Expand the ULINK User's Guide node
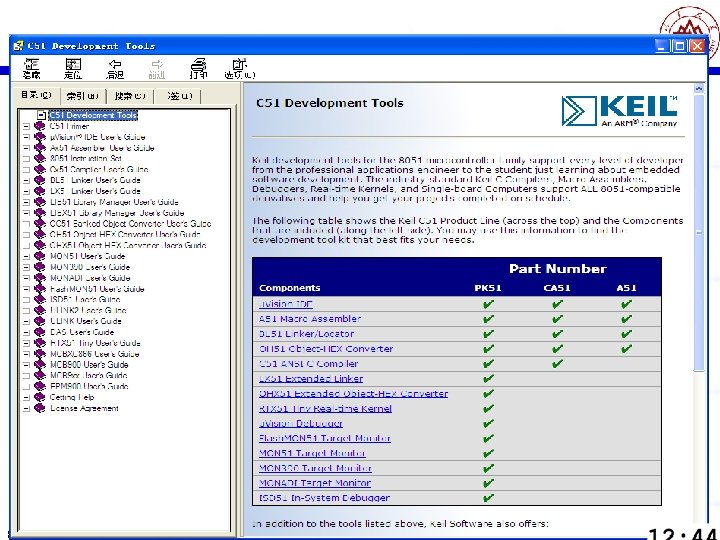The width and height of the screenshot is (720, 540). (26, 321)
